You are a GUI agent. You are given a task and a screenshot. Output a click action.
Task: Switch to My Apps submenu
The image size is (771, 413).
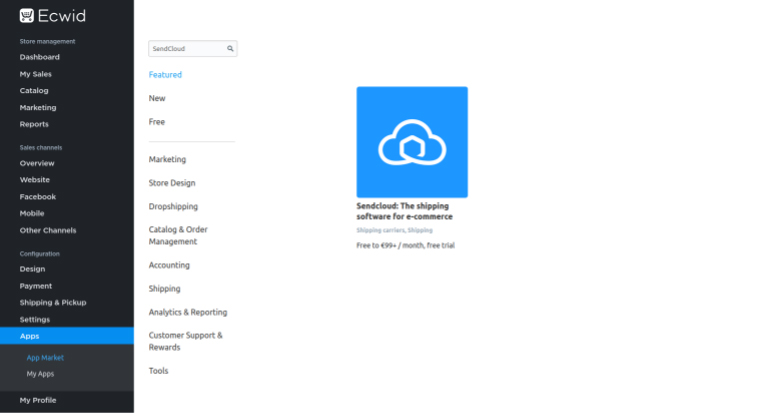coord(40,374)
